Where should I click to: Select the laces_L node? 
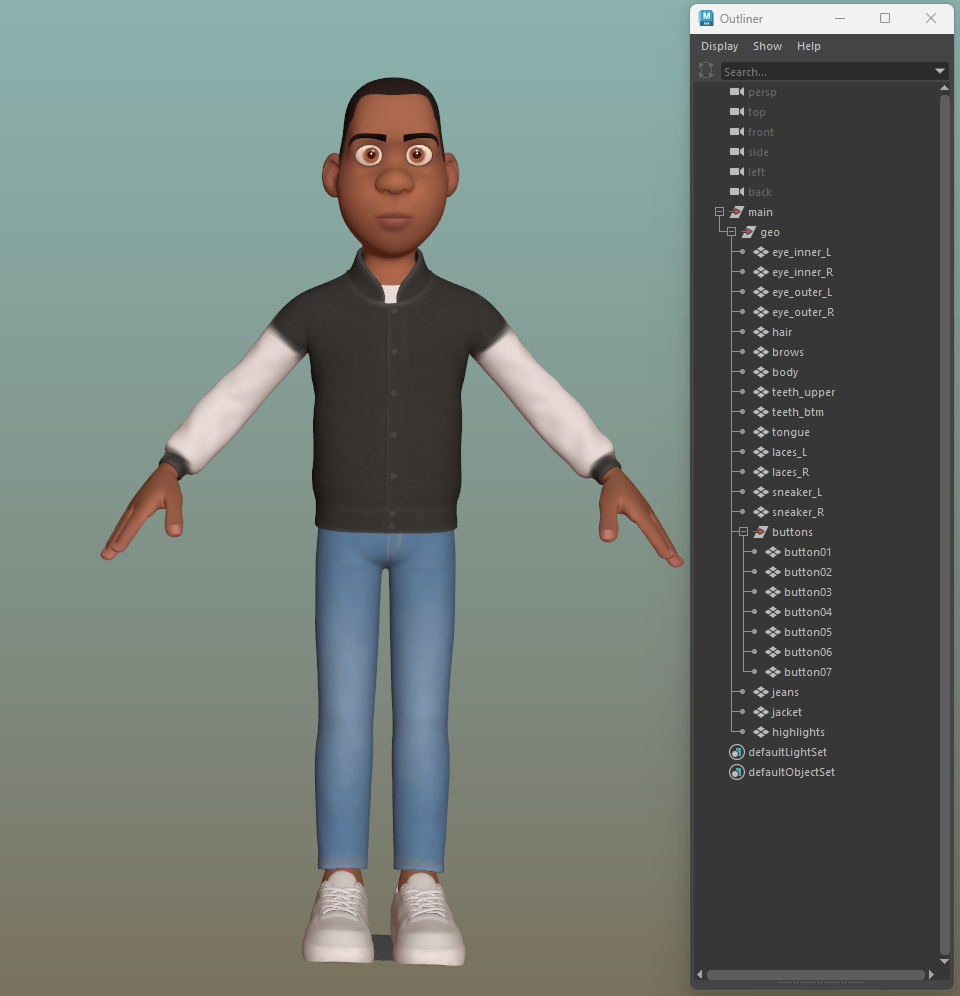pos(789,452)
